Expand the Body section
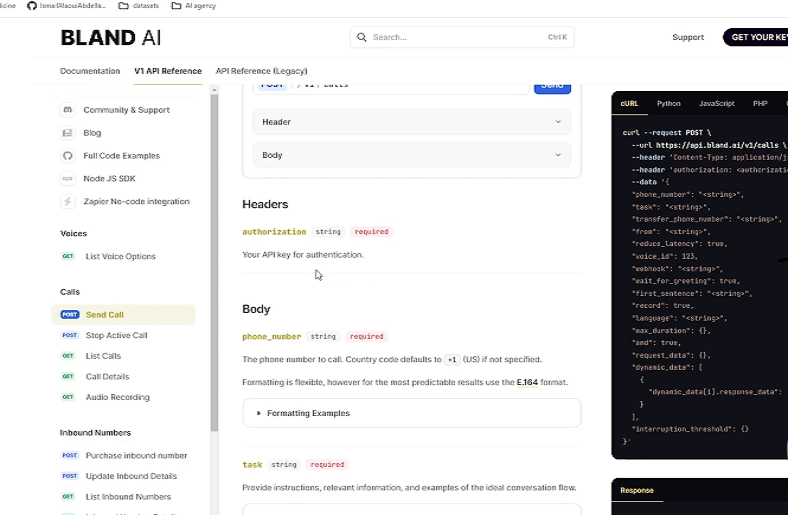The image size is (788, 515). point(412,155)
